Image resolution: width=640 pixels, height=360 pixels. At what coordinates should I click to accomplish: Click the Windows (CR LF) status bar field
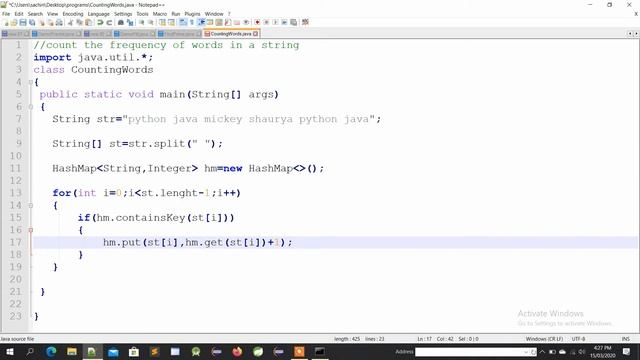click(x=544, y=339)
